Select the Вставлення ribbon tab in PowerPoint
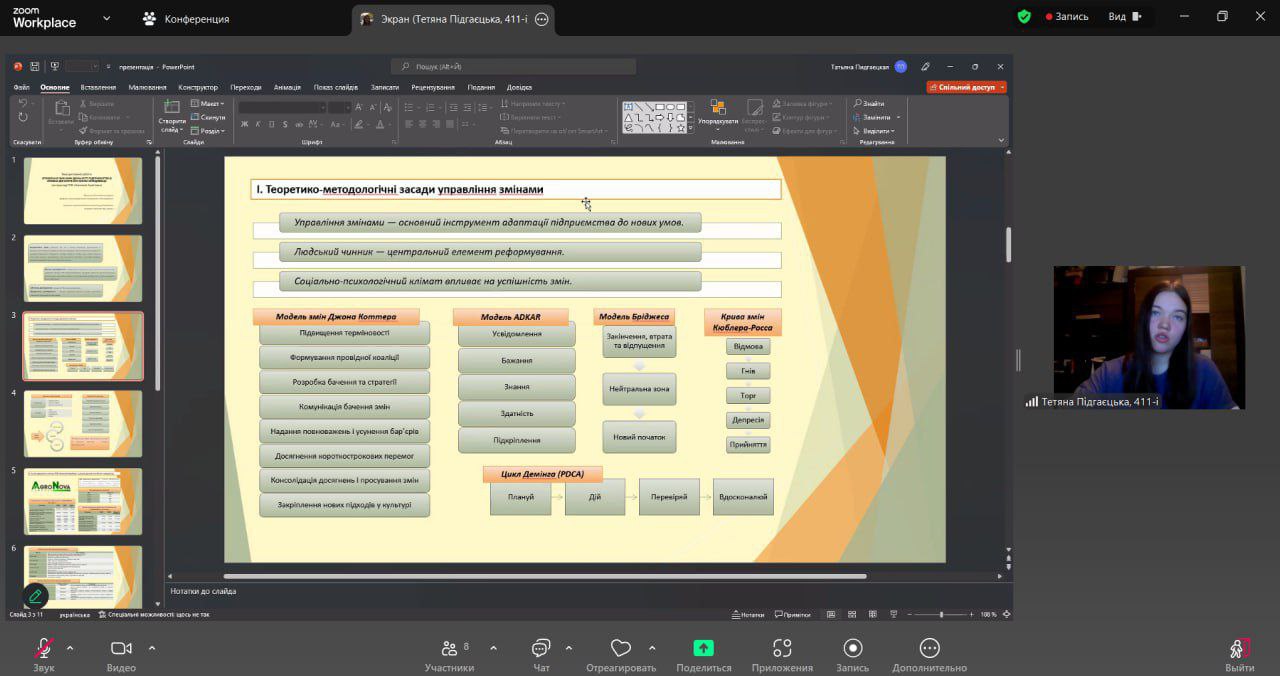The image size is (1280, 676). click(98, 87)
